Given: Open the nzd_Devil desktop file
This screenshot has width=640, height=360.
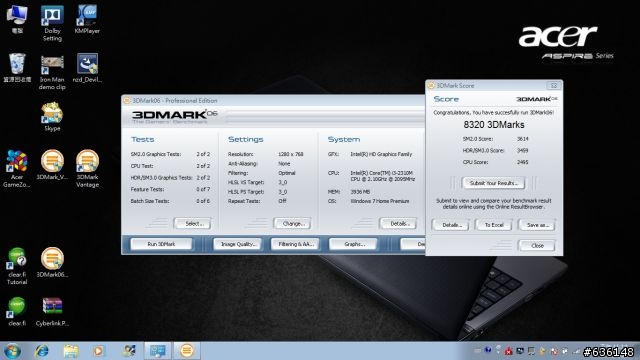Looking at the screenshot, I should 87,67.
